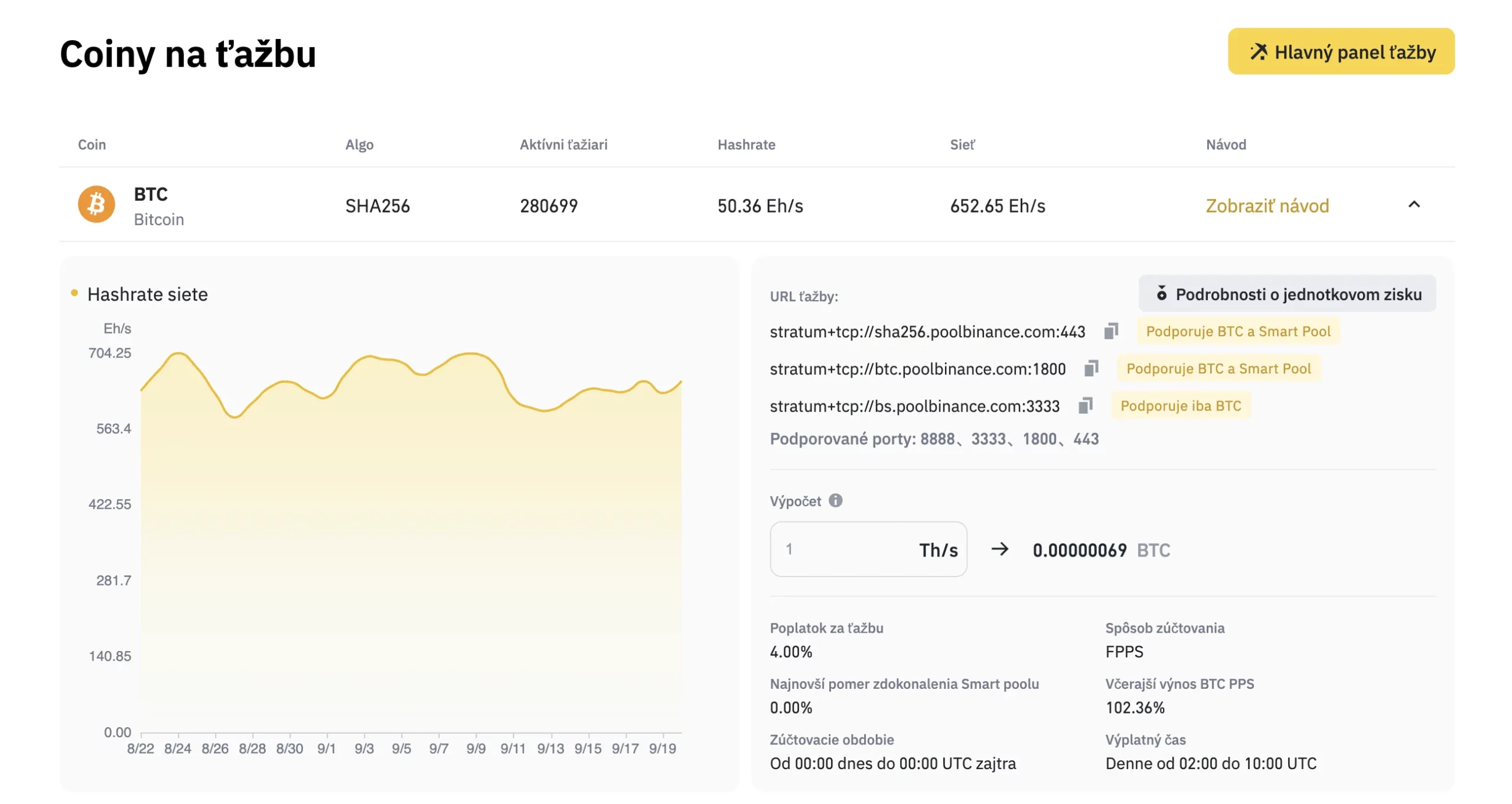
Task: Click the Coiny na ťažbu heading
Action: click(188, 54)
